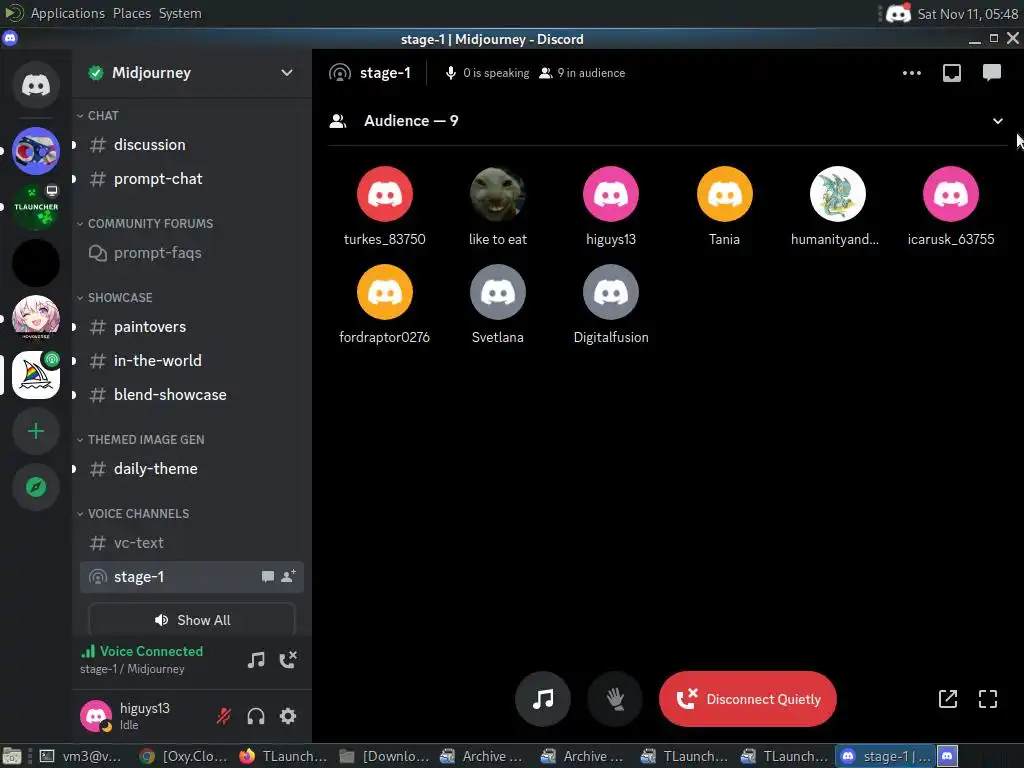Switch to [Downlo... folder taskbar item
1024x768 pixels.
pos(384,756)
